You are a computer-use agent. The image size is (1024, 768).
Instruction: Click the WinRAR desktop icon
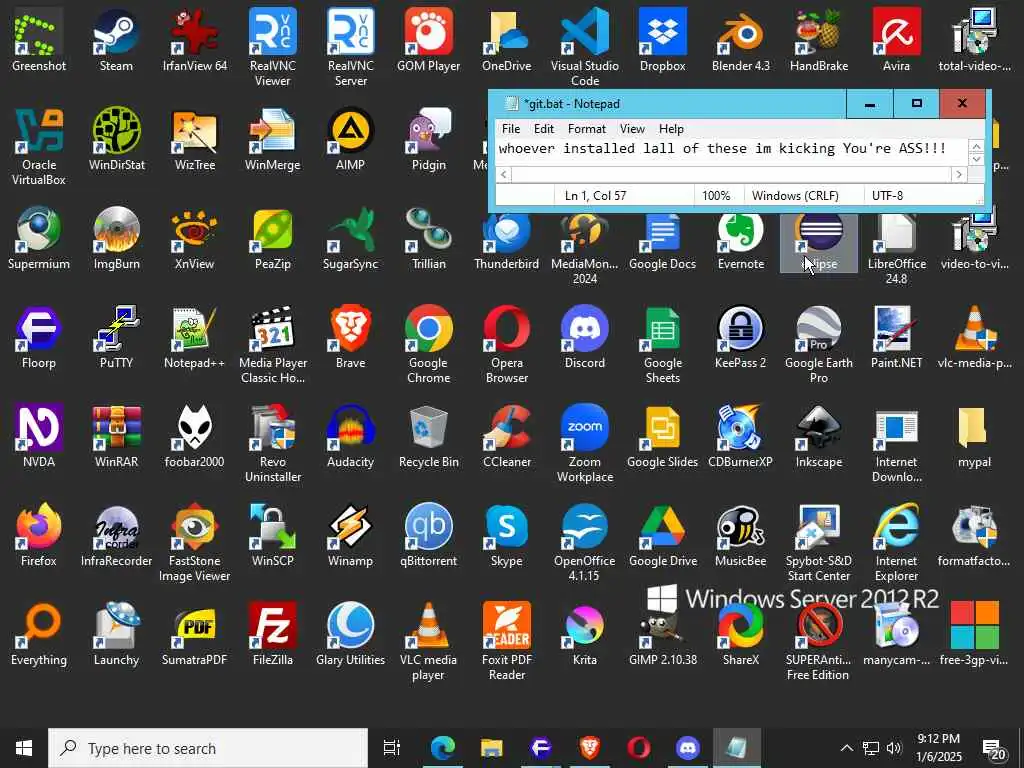[x=116, y=436]
